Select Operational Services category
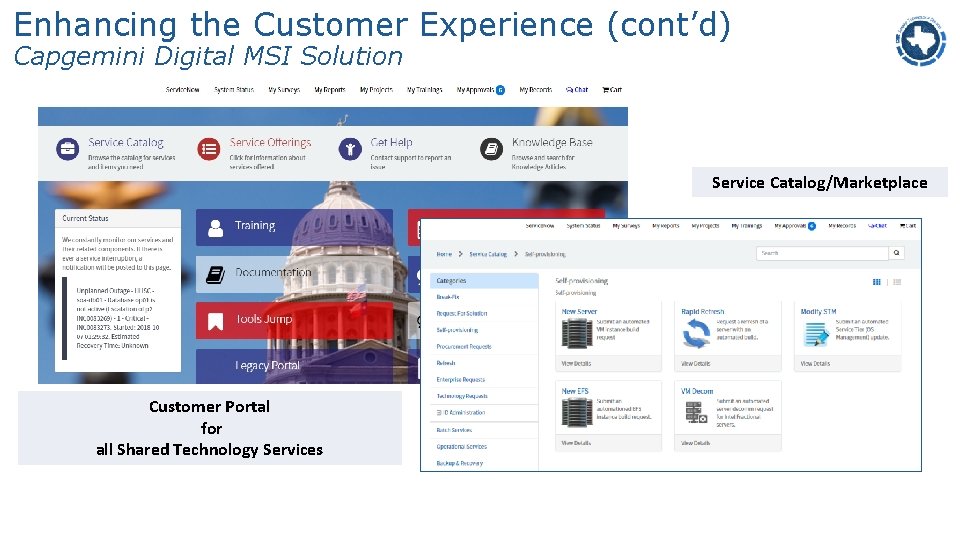 click(461, 447)
